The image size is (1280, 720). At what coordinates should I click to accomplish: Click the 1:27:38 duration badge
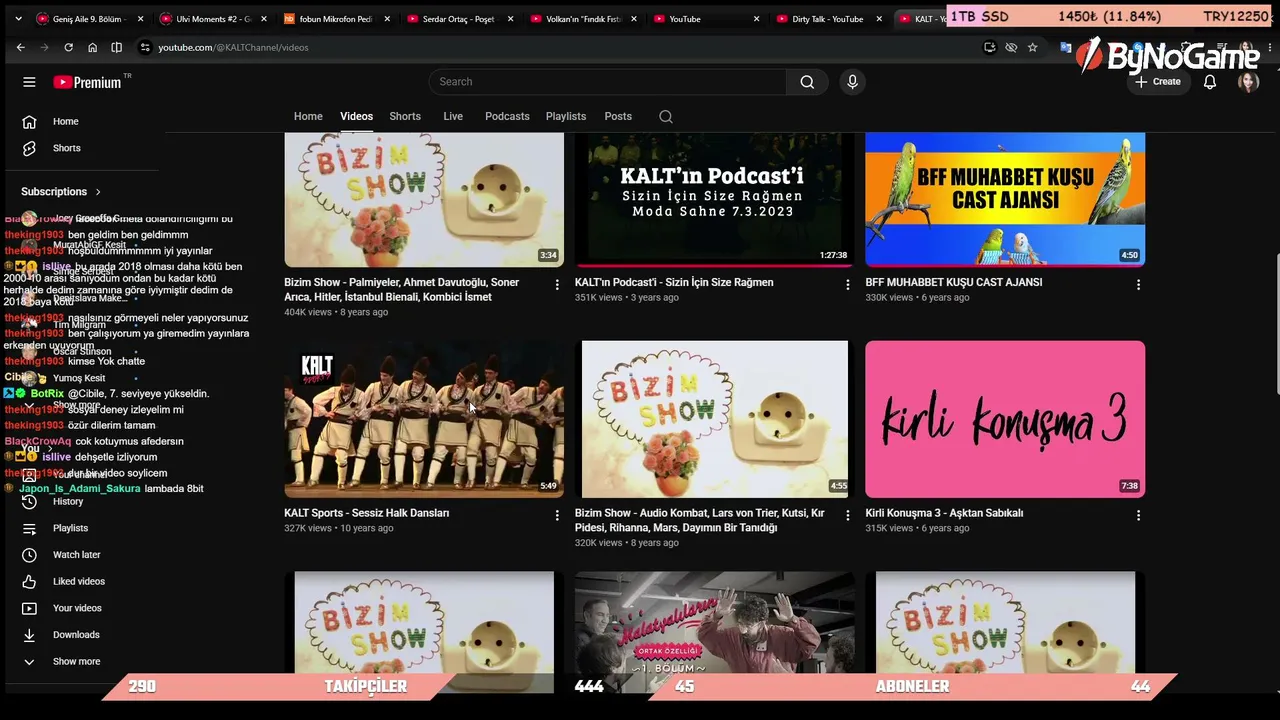click(x=833, y=255)
